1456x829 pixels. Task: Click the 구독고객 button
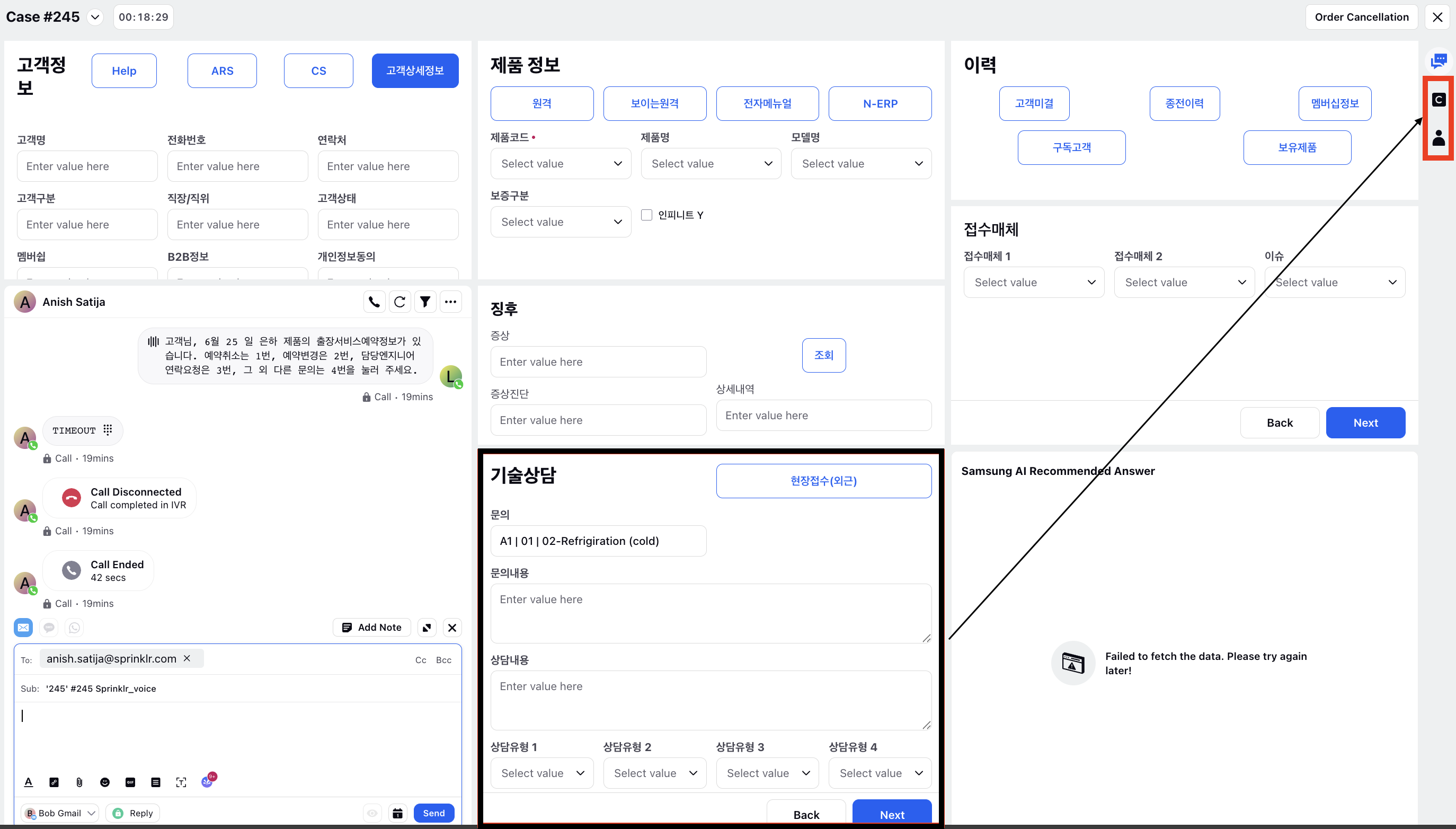pyautogui.click(x=1071, y=147)
